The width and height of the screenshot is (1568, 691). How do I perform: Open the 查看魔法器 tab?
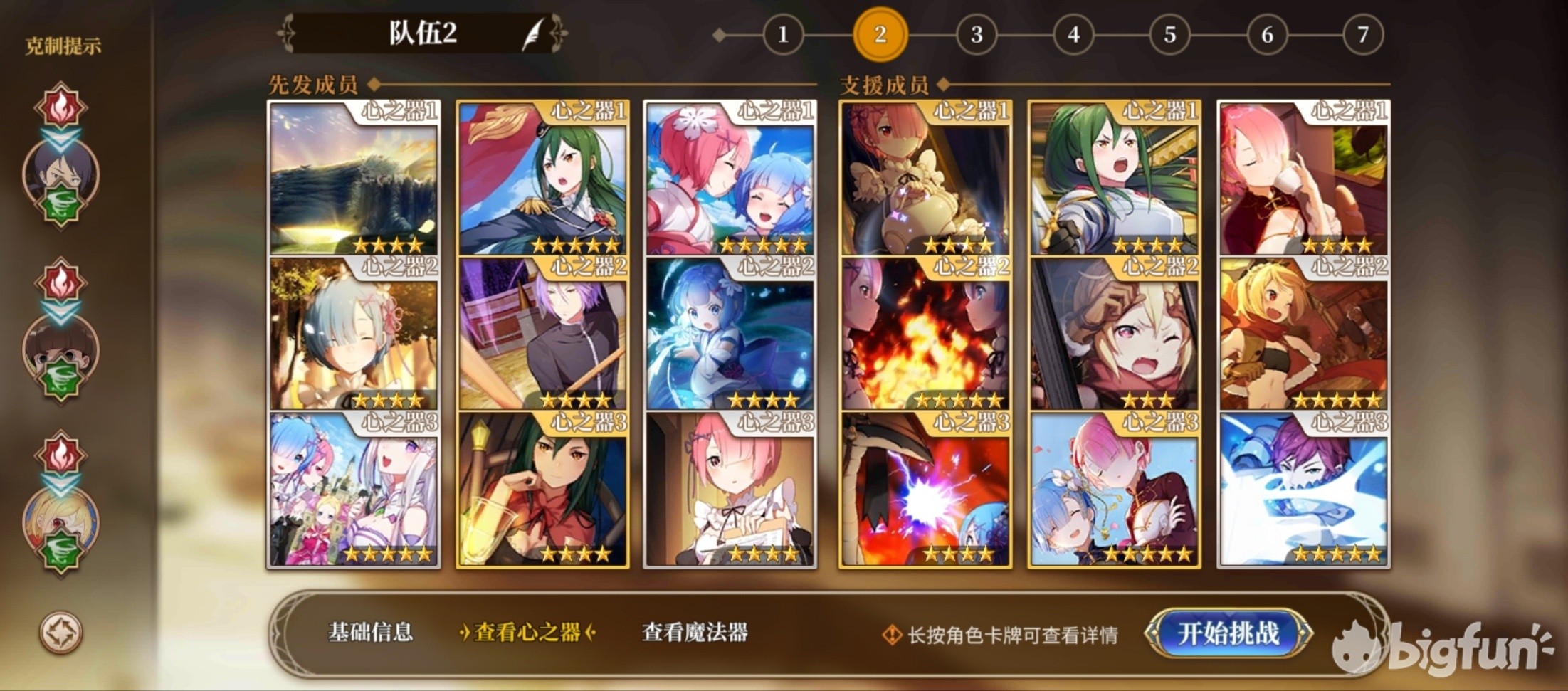point(695,632)
